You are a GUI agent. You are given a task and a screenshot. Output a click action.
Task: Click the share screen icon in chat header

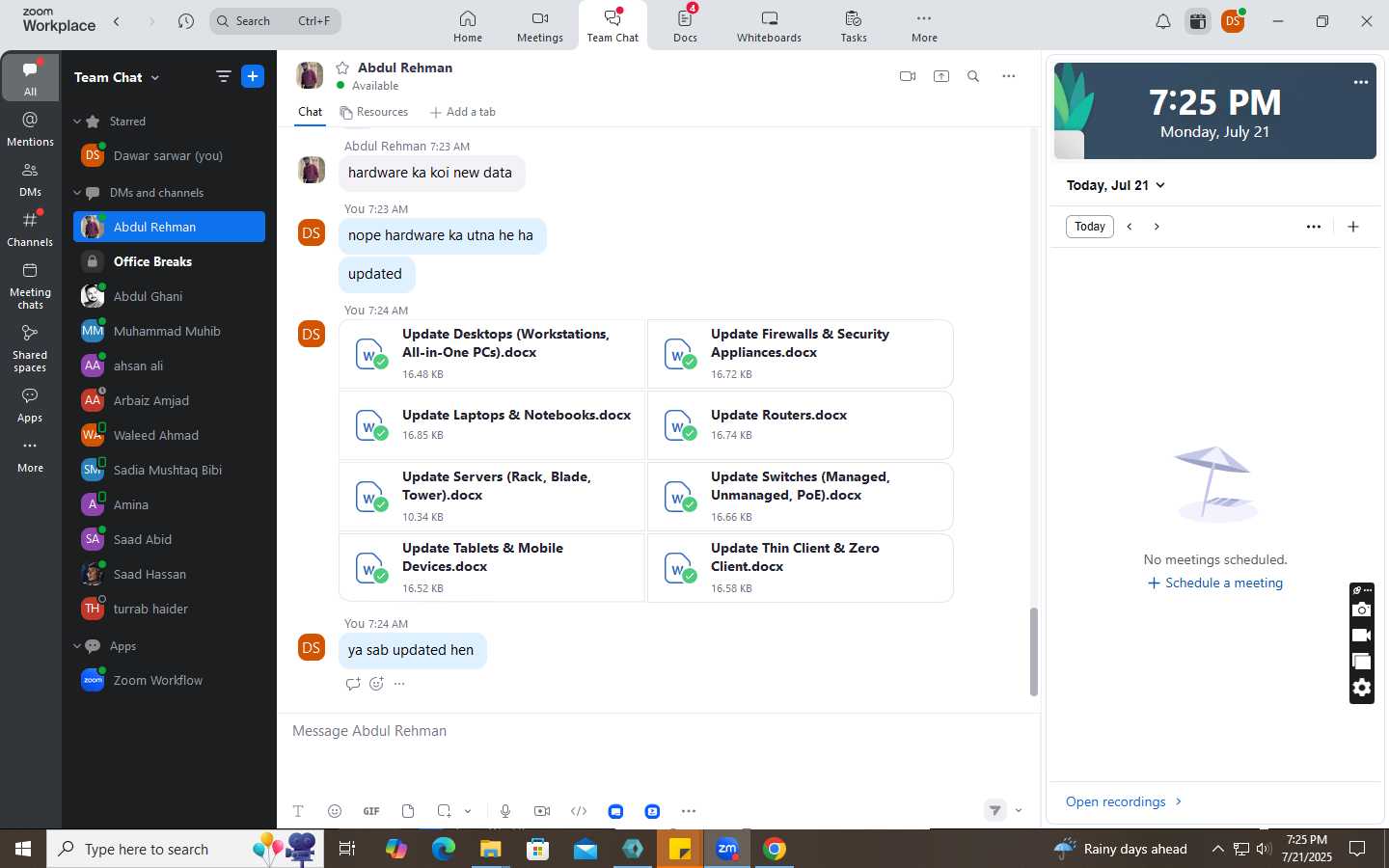[x=941, y=76]
